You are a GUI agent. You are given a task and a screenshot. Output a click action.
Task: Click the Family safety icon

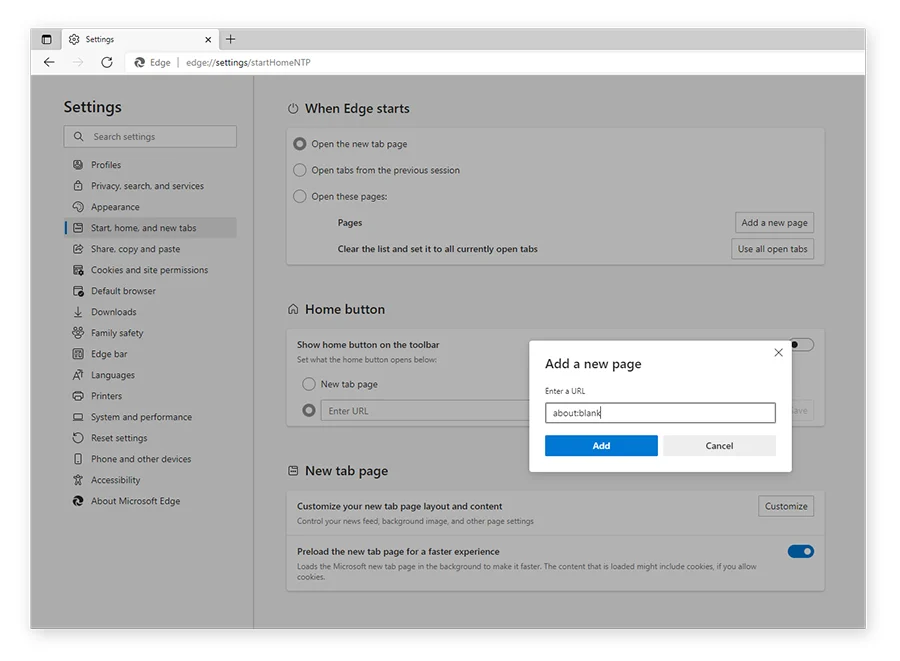pyautogui.click(x=78, y=333)
